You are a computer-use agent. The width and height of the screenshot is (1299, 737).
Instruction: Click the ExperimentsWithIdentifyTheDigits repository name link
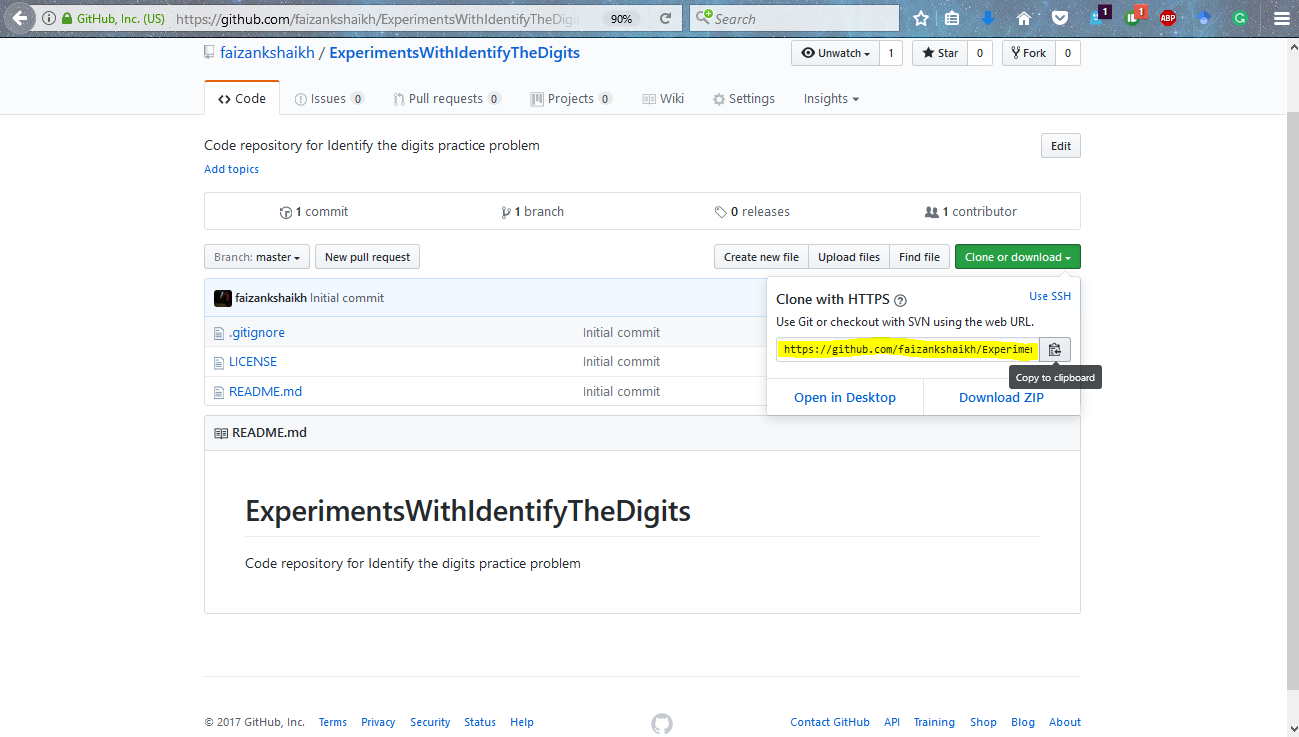(x=454, y=53)
